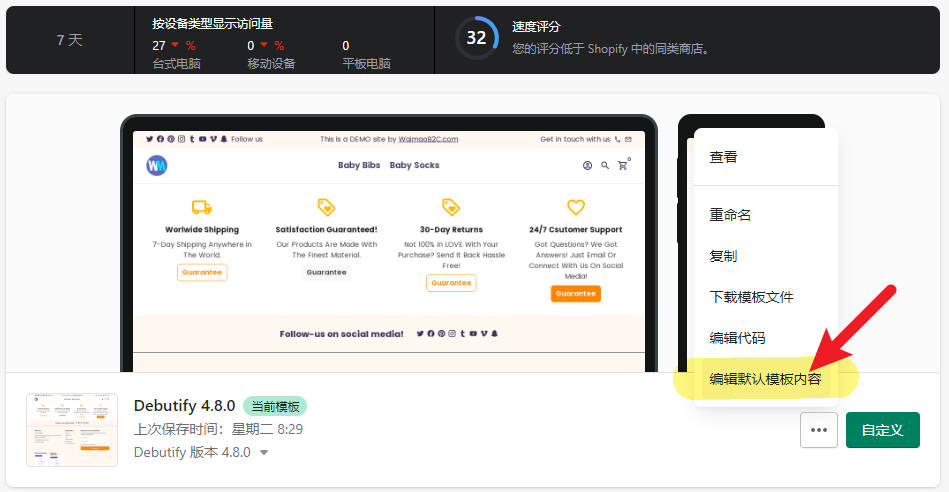Click the 24/7 Customer Support heart icon

click(x=576, y=207)
